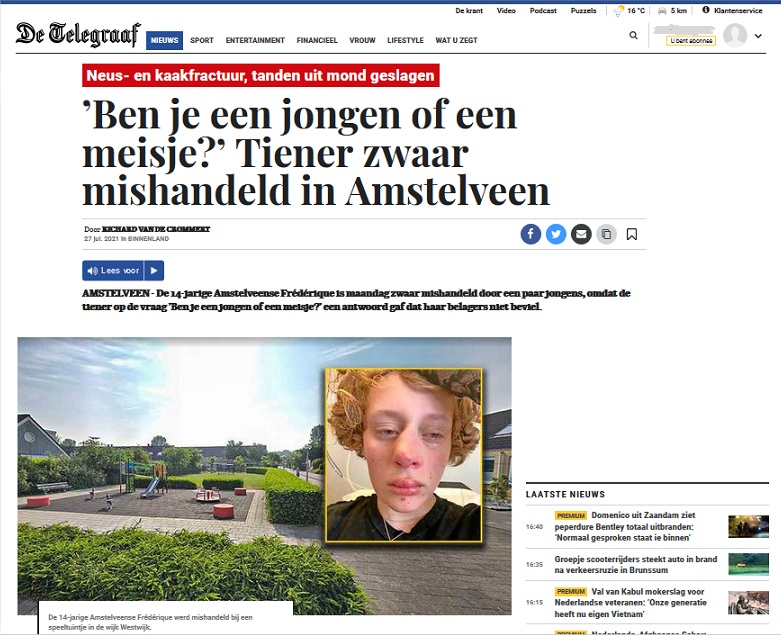This screenshot has width=781, height=636.
Task: Click De Telegraaf logo
Action: click(78, 34)
